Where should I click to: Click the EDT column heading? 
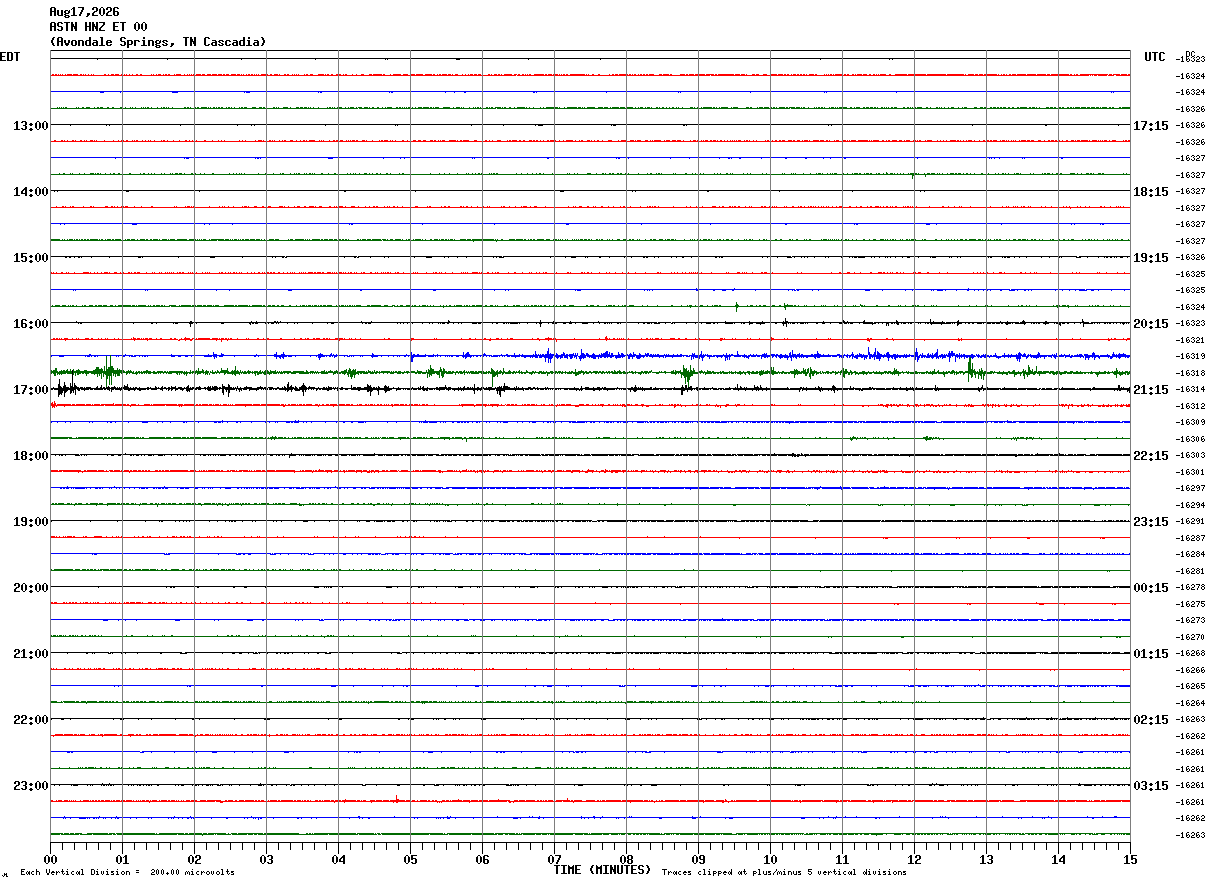click(x=10, y=57)
